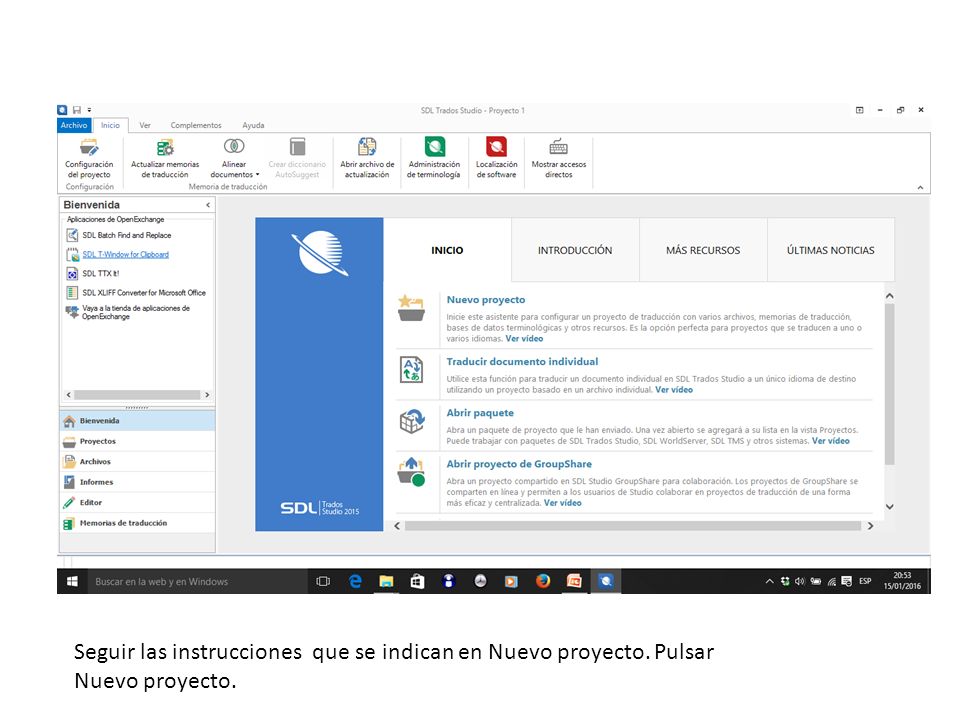Click Actualizar memorias de traducción icon
The height and width of the screenshot is (720, 960).
[x=165, y=148]
